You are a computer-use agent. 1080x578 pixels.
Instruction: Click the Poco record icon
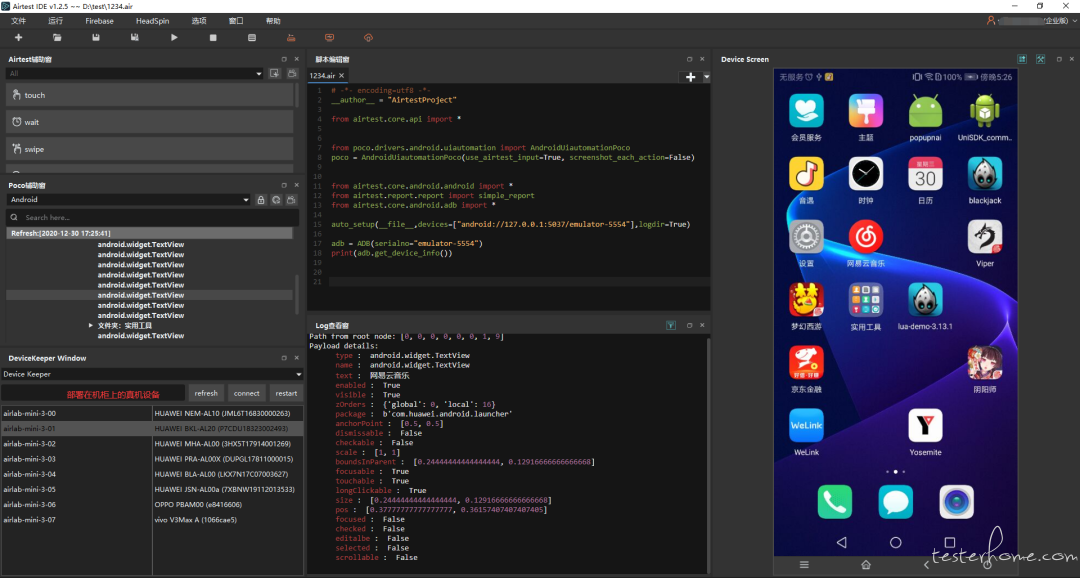point(291,200)
